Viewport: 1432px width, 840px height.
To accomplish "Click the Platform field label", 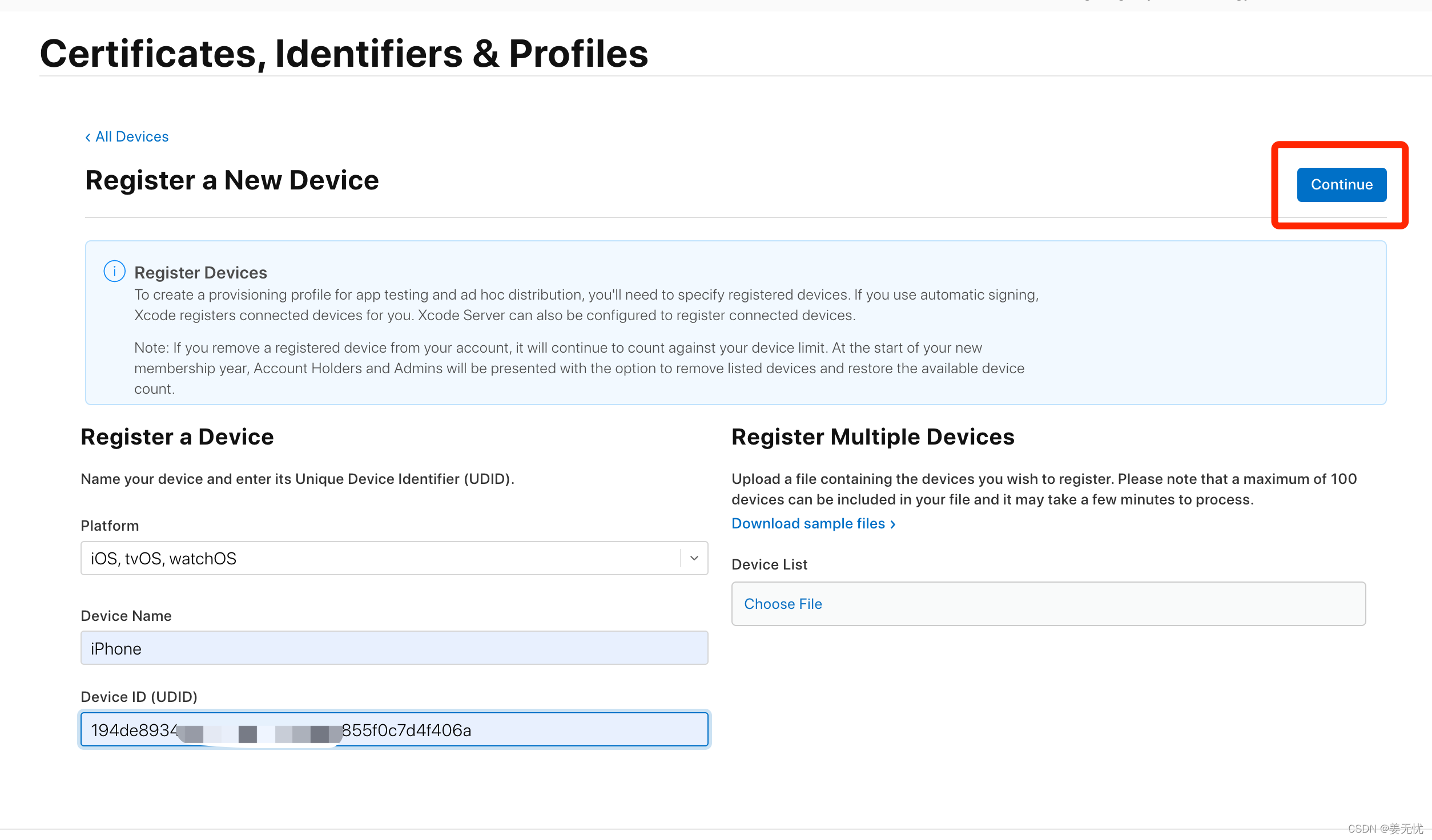I will coord(110,526).
